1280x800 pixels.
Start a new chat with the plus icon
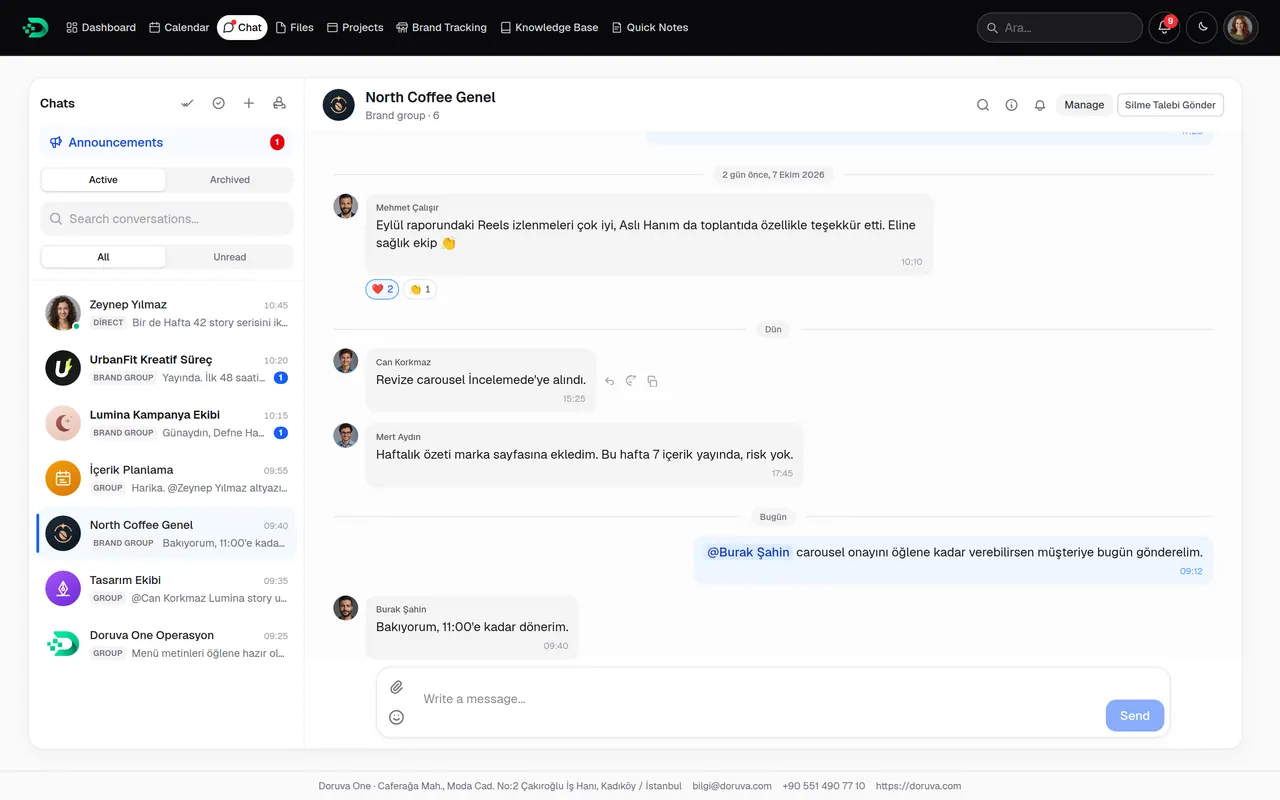pos(249,103)
